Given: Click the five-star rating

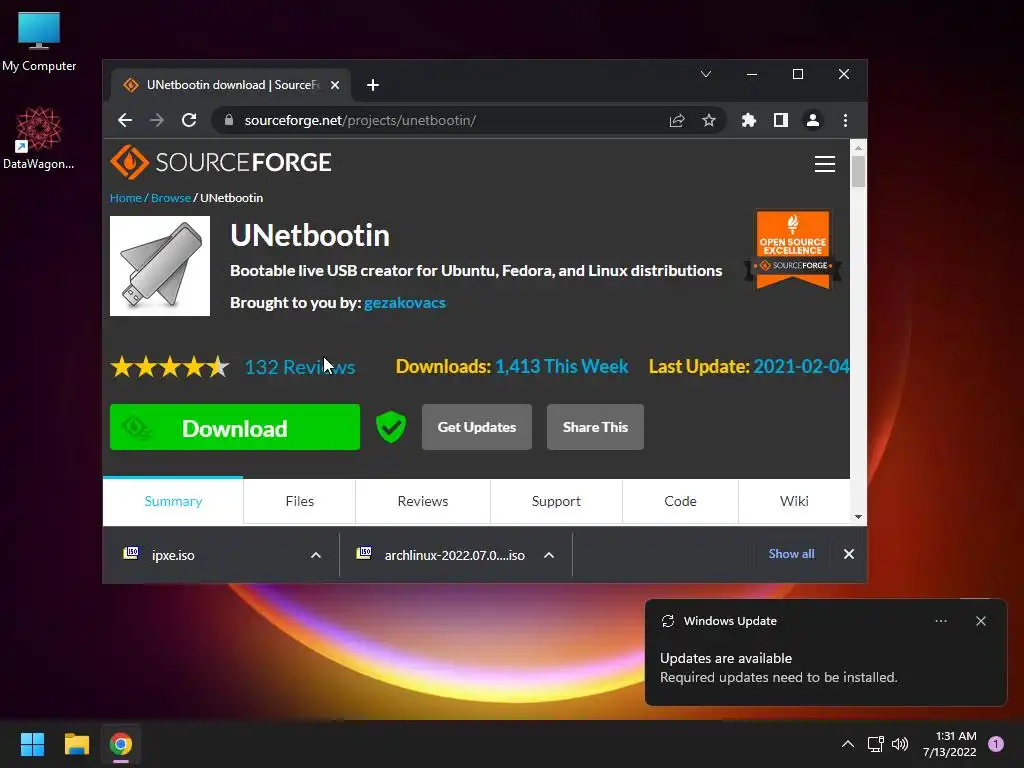Looking at the screenshot, I should (170, 367).
